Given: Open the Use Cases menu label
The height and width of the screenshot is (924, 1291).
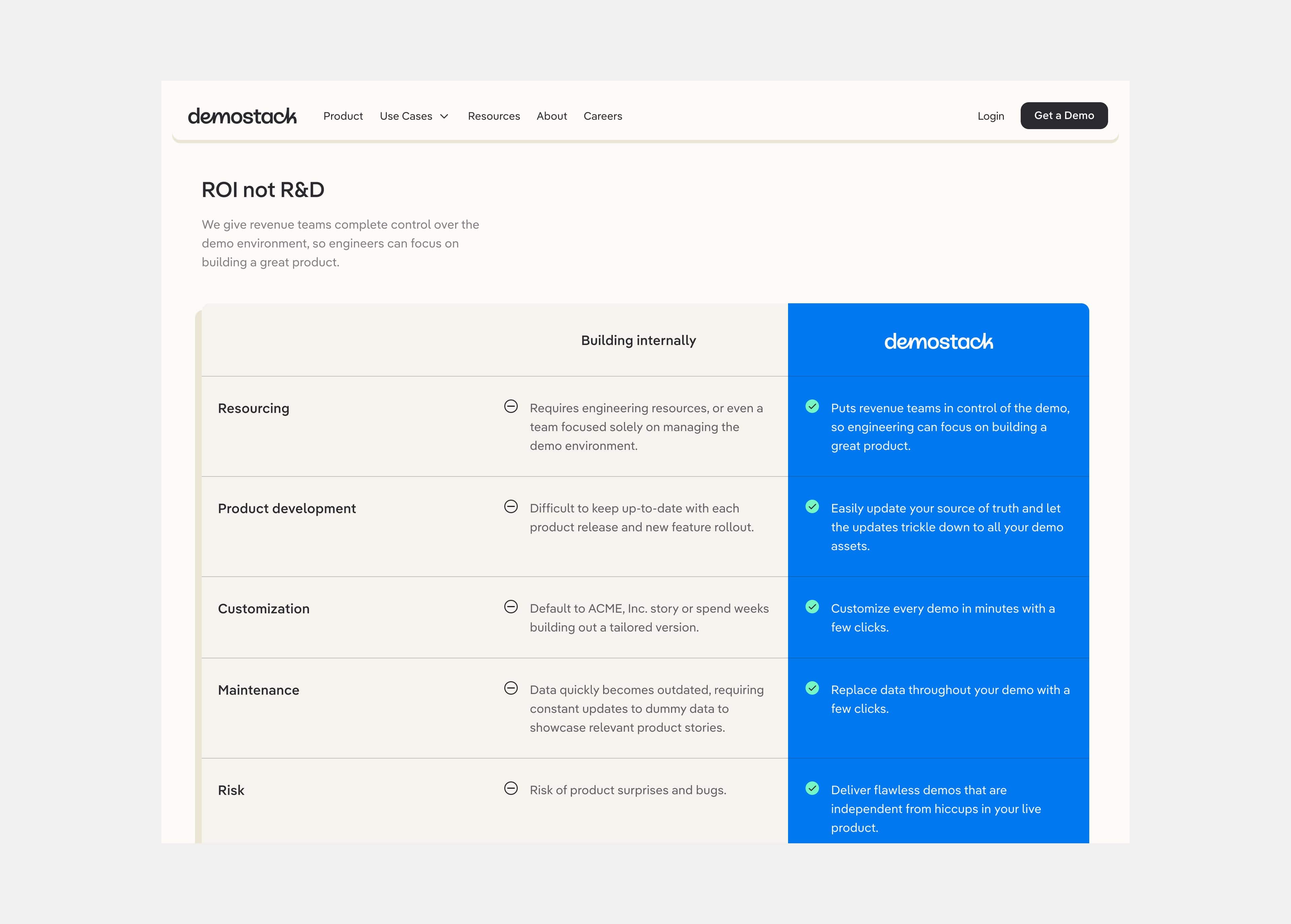Looking at the screenshot, I should point(406,116).
